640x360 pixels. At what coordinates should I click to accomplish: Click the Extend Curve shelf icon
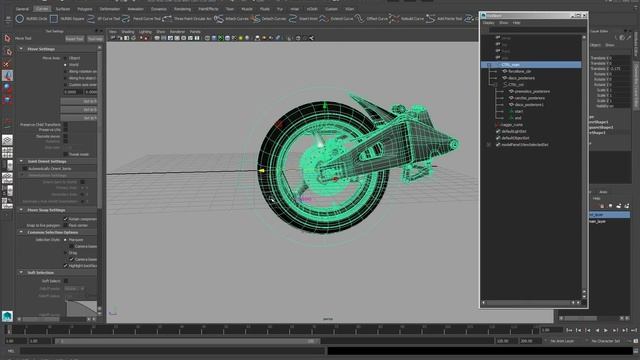pos(324,19)
